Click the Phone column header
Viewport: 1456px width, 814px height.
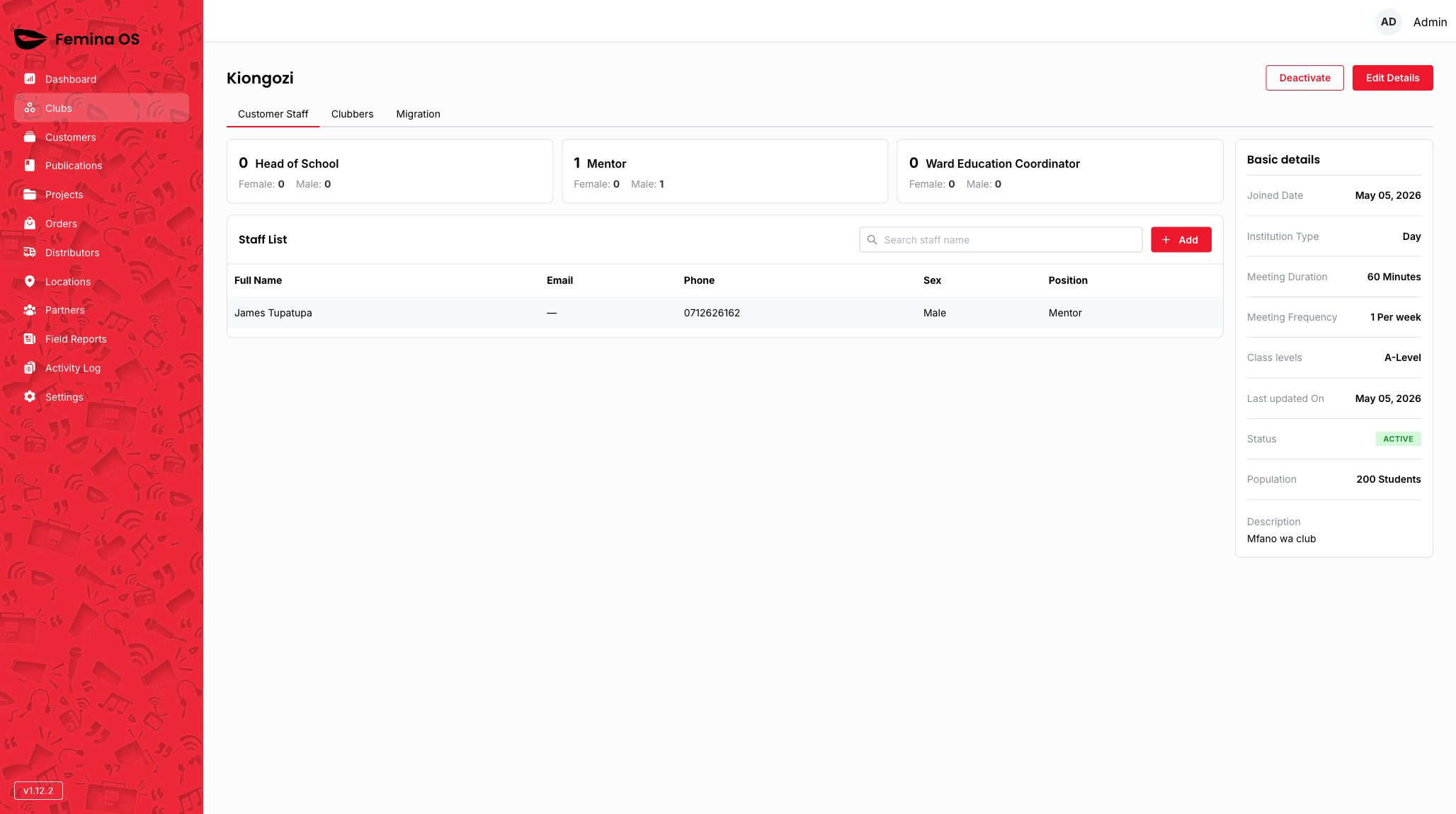coord(699,280)
